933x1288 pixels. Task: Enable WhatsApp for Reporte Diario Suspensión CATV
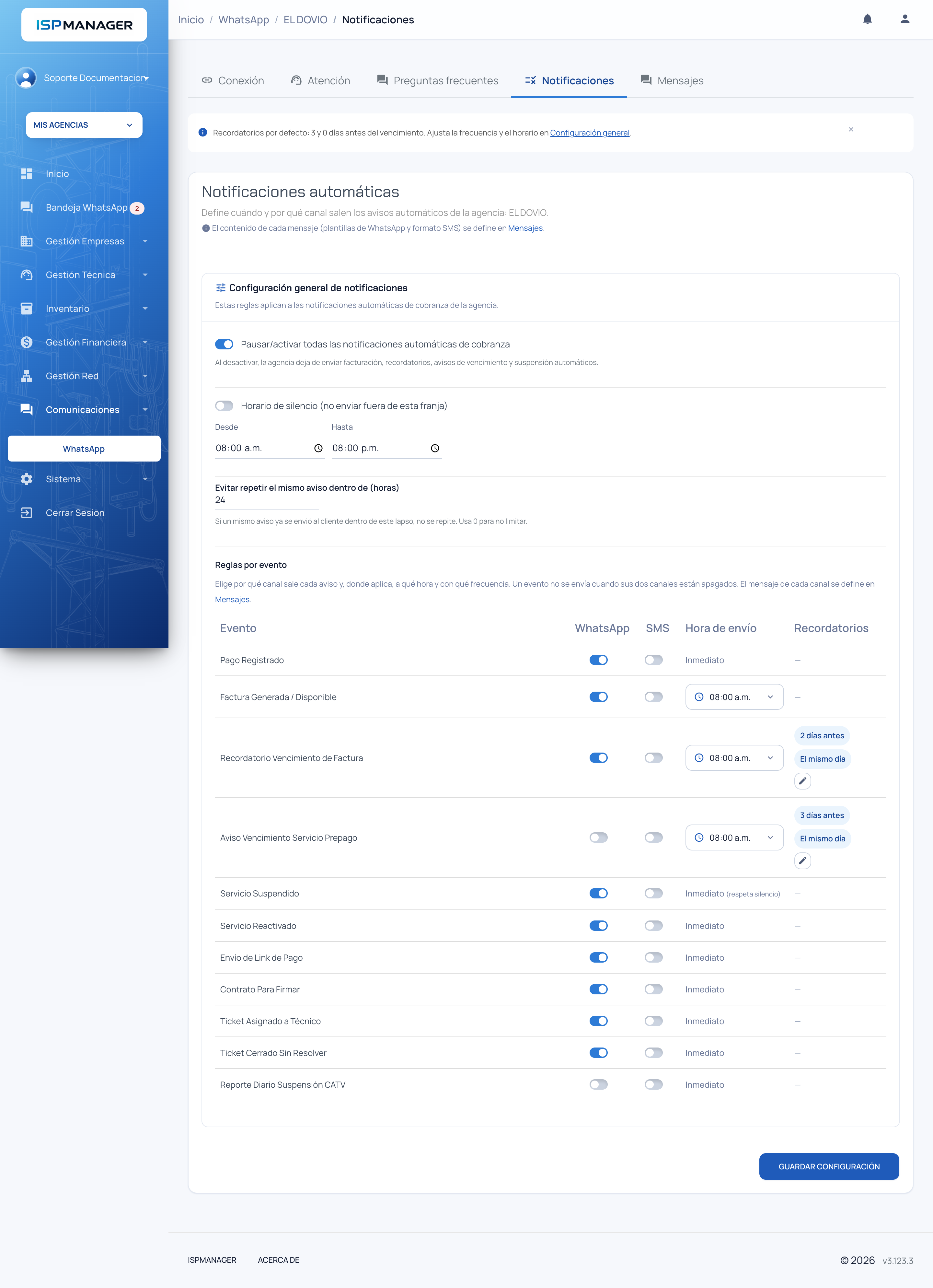(x=599, y=1085)
